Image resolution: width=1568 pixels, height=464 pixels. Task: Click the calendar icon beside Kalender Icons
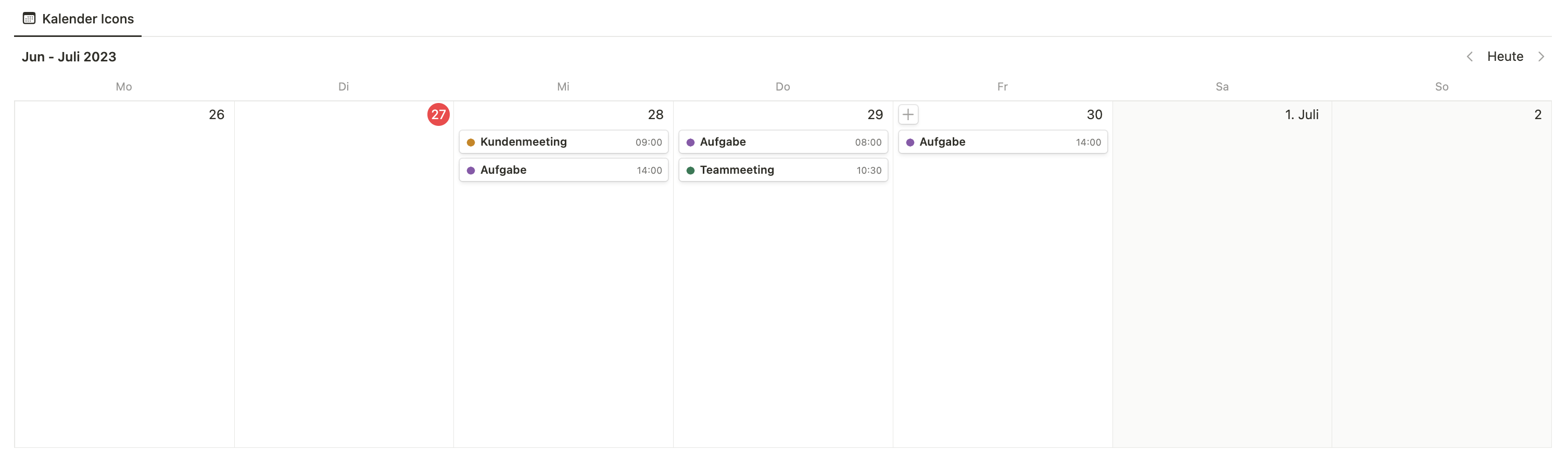(29, 18)
